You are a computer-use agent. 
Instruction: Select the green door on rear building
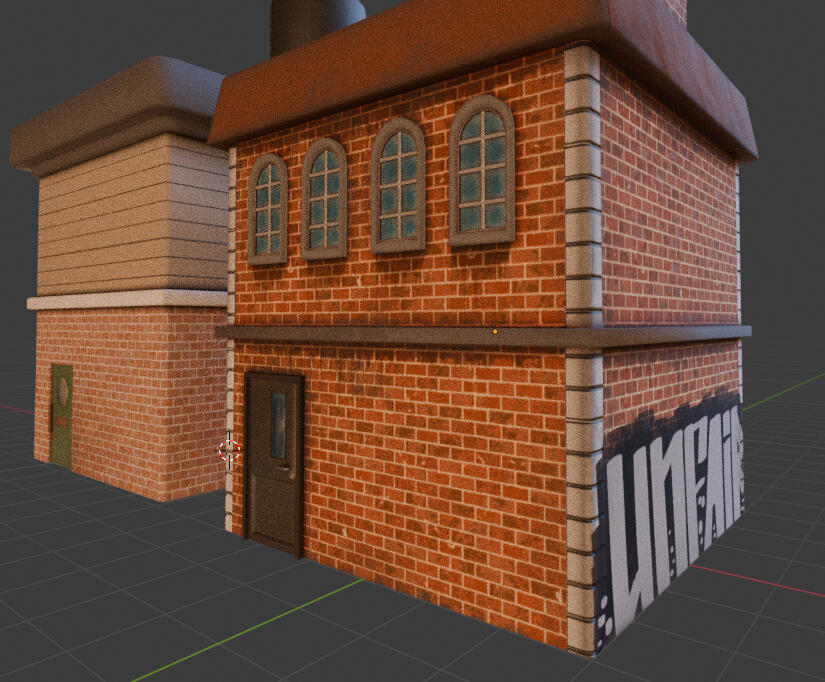pyautogui.click(x=62, y=417)
